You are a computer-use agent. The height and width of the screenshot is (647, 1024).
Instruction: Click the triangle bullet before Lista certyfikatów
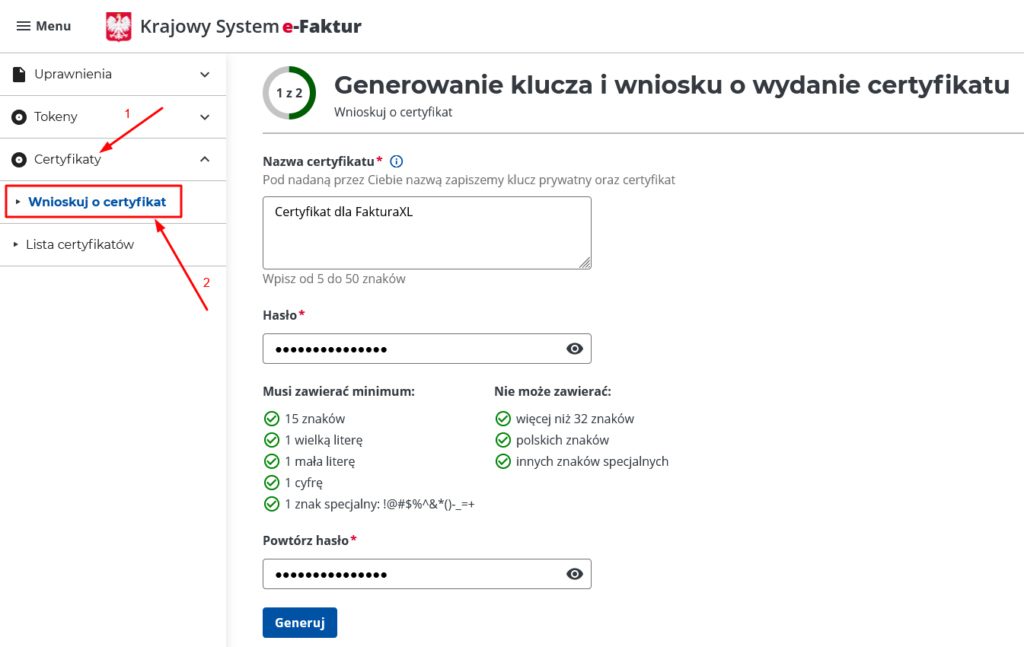tap(16, 244)
